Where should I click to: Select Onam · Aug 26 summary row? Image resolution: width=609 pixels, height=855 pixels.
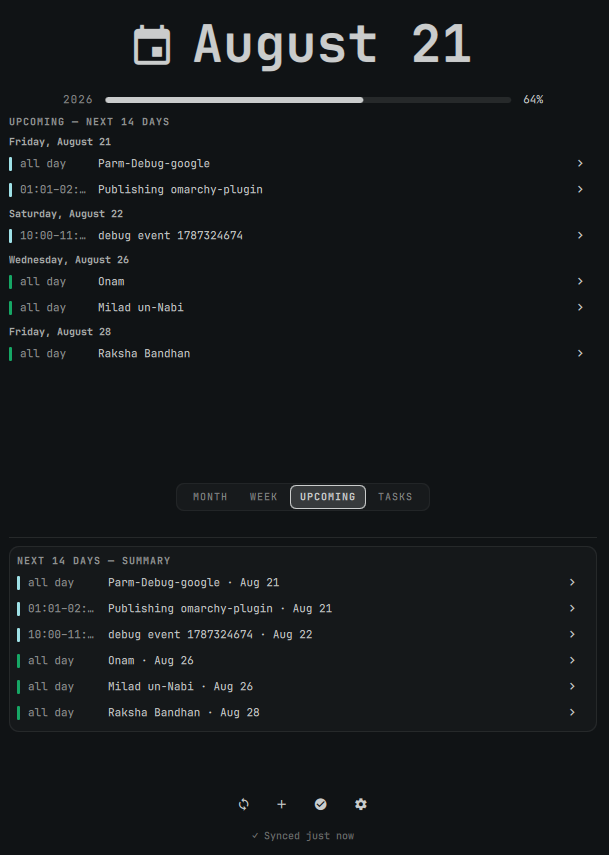click(299, 660)
